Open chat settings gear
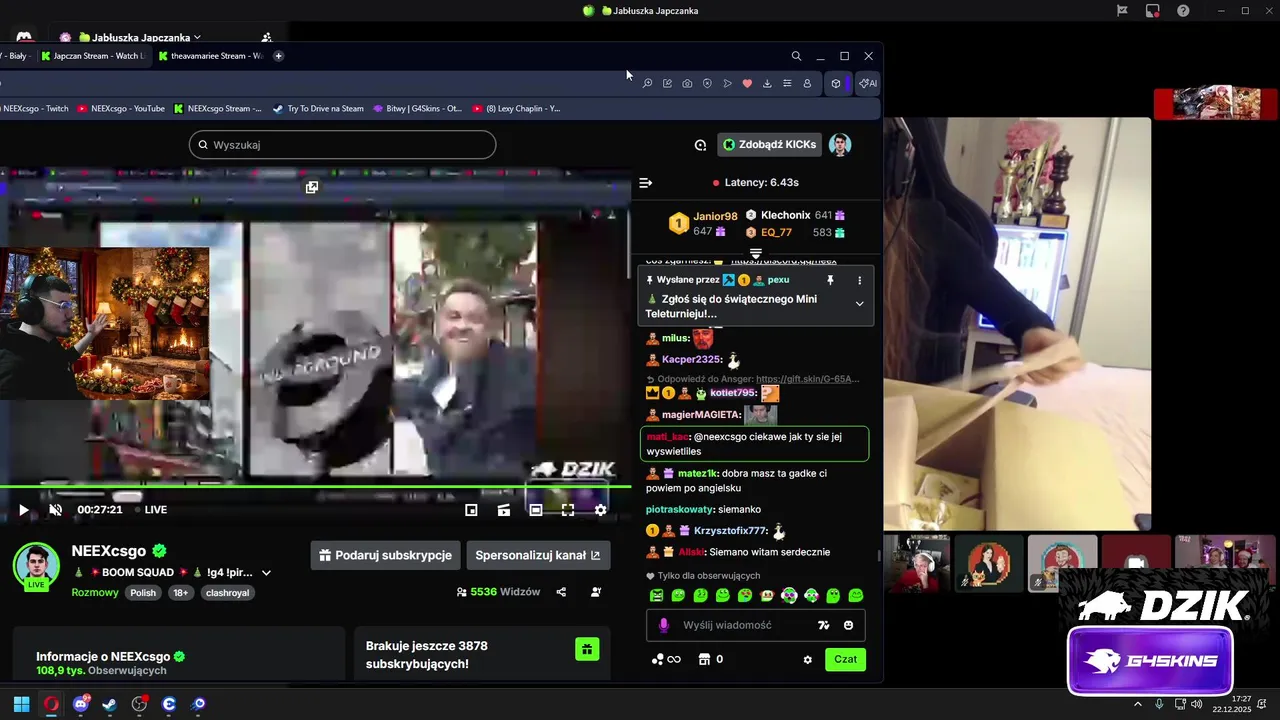Viewport: 1280px width, 720px height. click(x=808, y=660)
